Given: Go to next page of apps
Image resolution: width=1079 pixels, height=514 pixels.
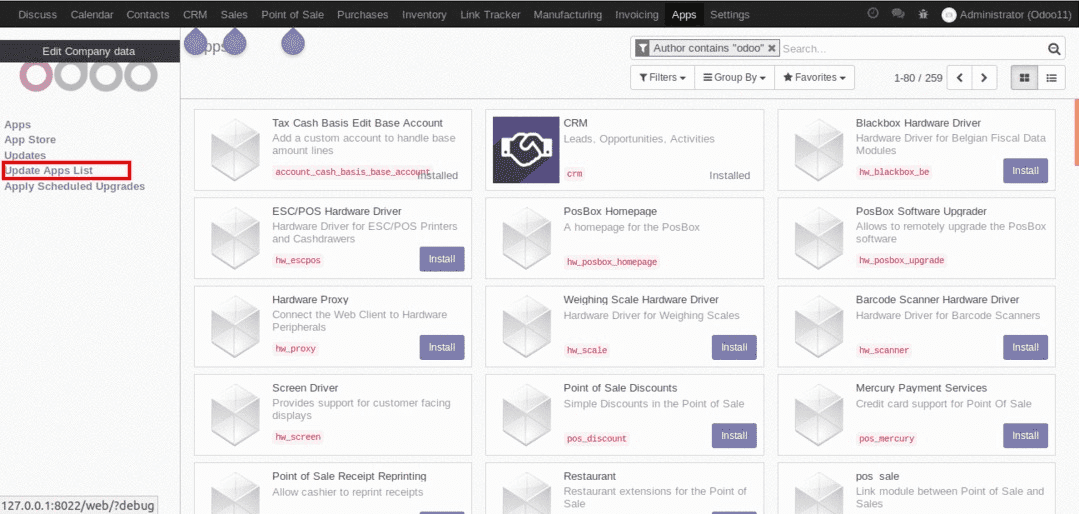Looking at the screenshot, I should (985, 78).
